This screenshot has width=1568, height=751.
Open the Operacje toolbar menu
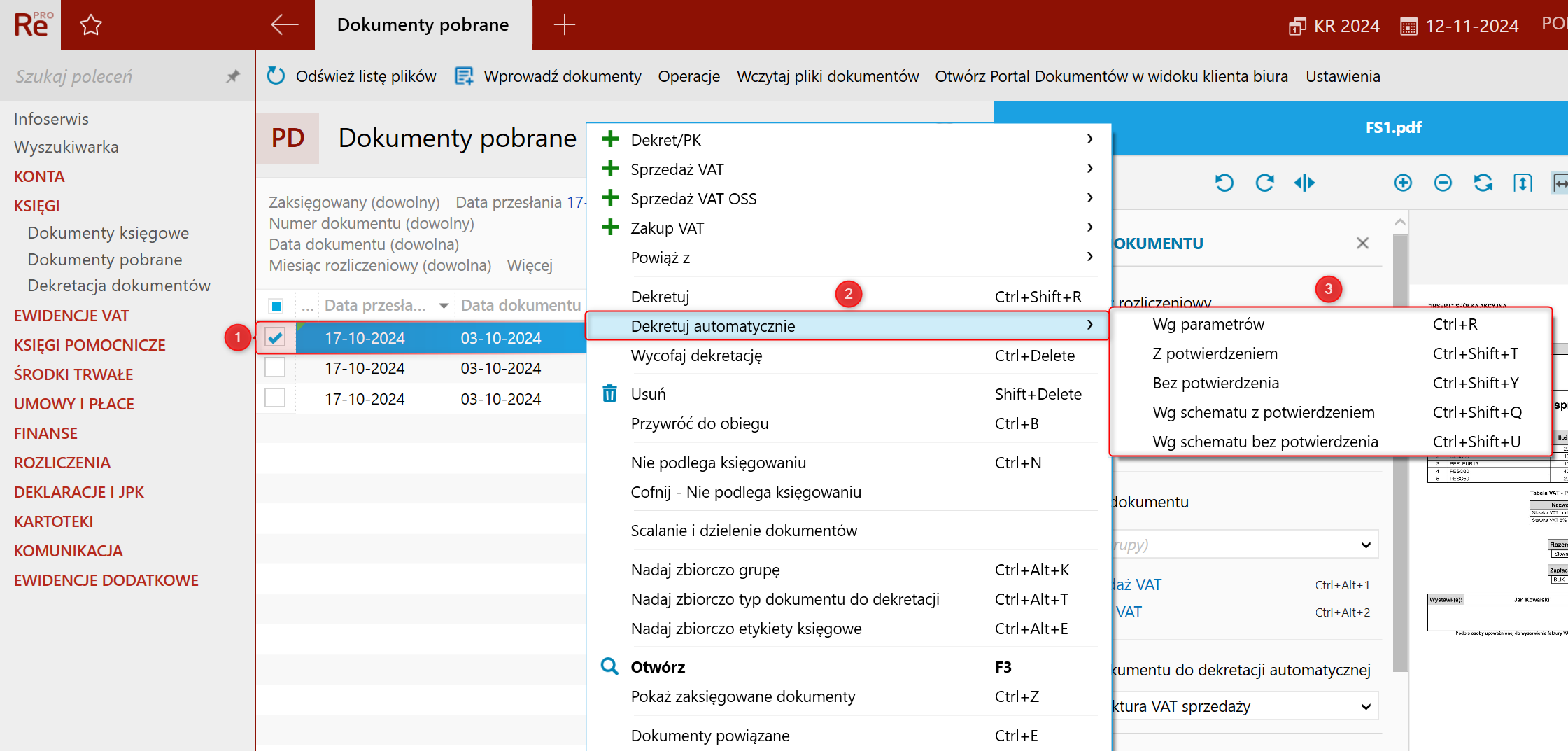pyautogui.click(x=688, y=76)
